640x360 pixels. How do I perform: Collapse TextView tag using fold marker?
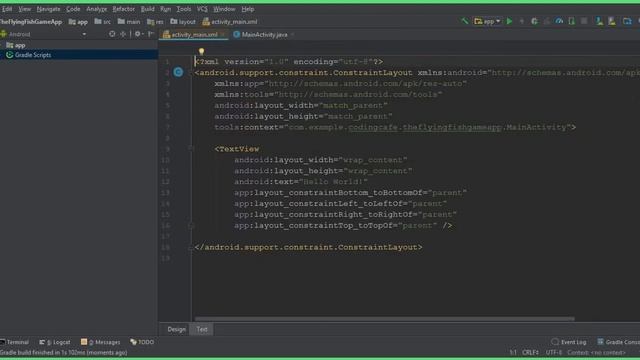(191, 149)
